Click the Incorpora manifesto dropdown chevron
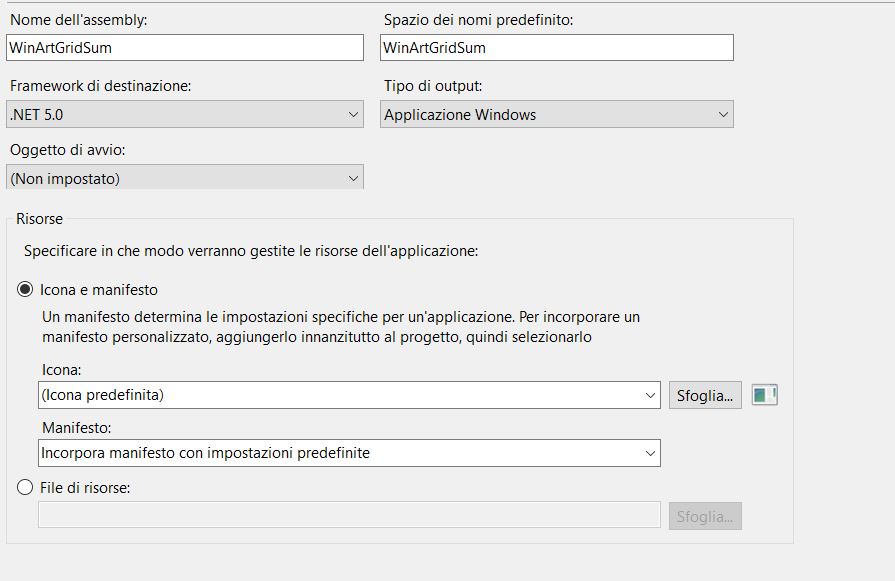The image size is (895, 581). tap(650, 453)
